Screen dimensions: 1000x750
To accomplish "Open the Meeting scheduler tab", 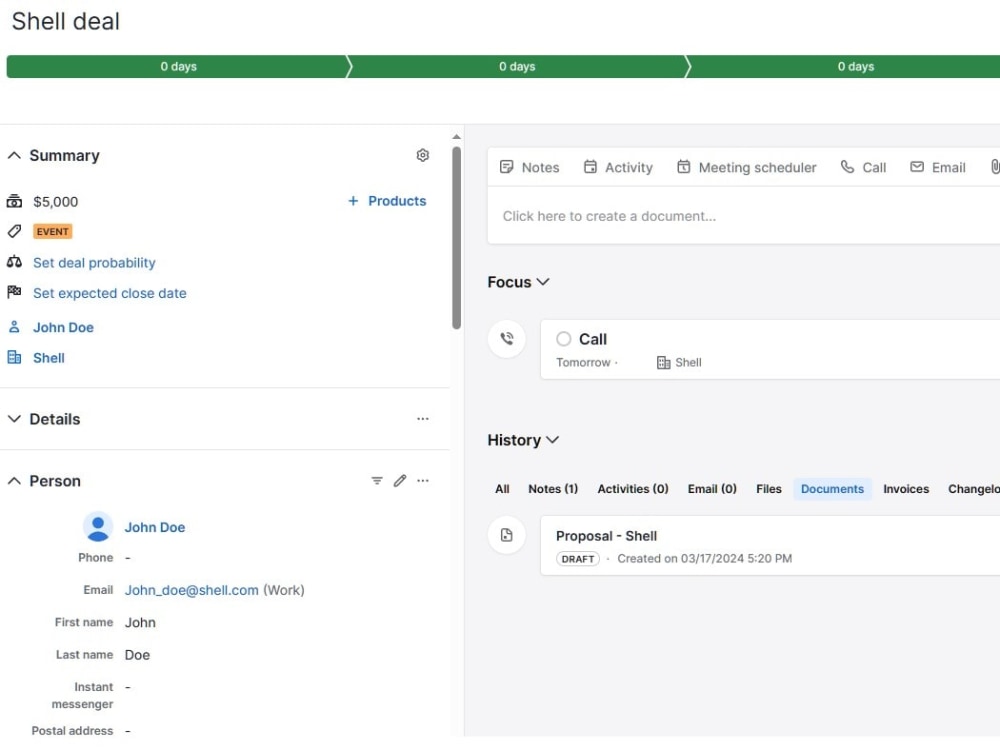I will tap(746, 167).
